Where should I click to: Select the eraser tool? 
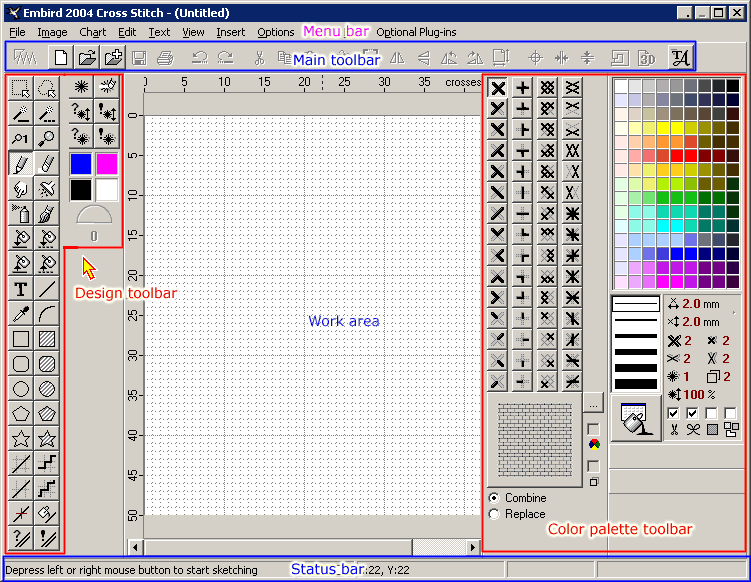[46, 163]
